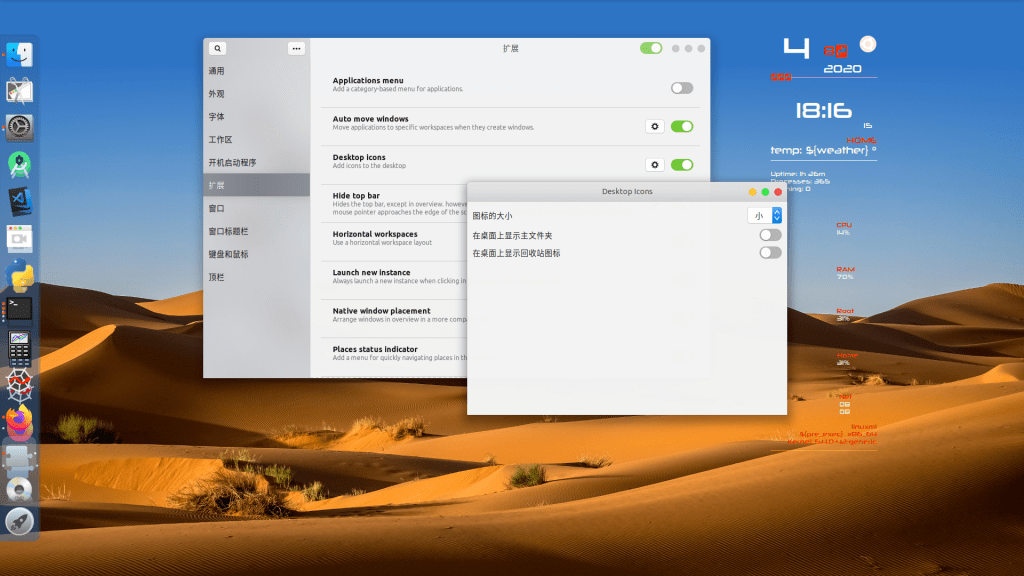
Task: Toggle 在桌面上显示主文件夹 switch
Action: tap(770, 235)
